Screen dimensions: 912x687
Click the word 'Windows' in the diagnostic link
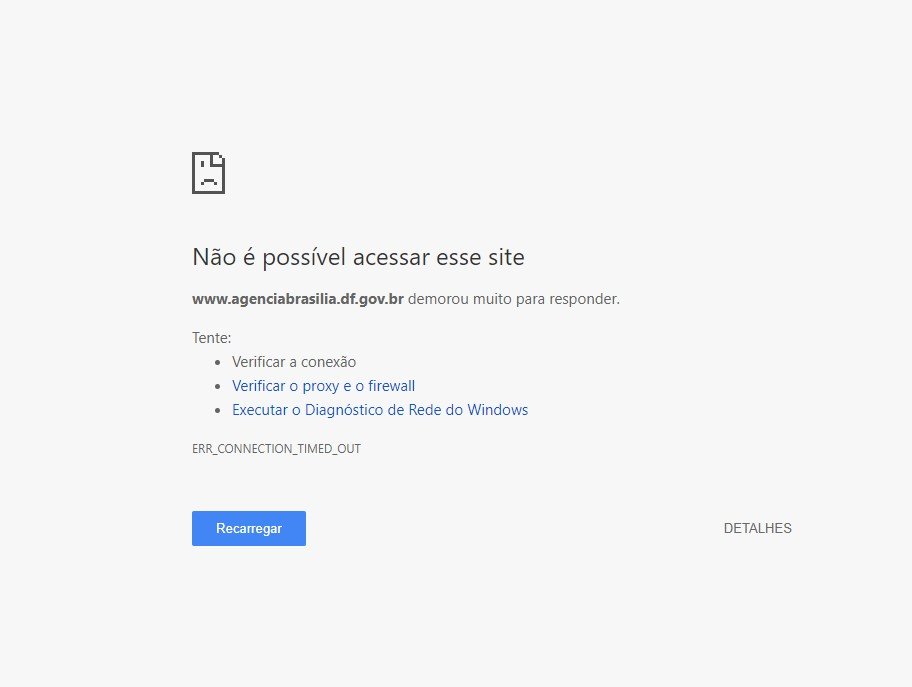[497, 410]
